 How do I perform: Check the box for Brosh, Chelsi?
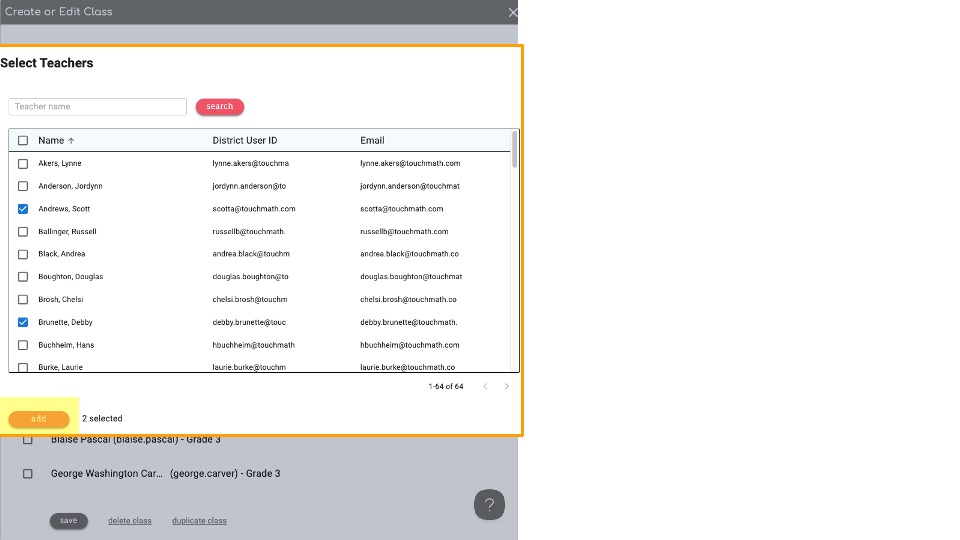[23, 299]
